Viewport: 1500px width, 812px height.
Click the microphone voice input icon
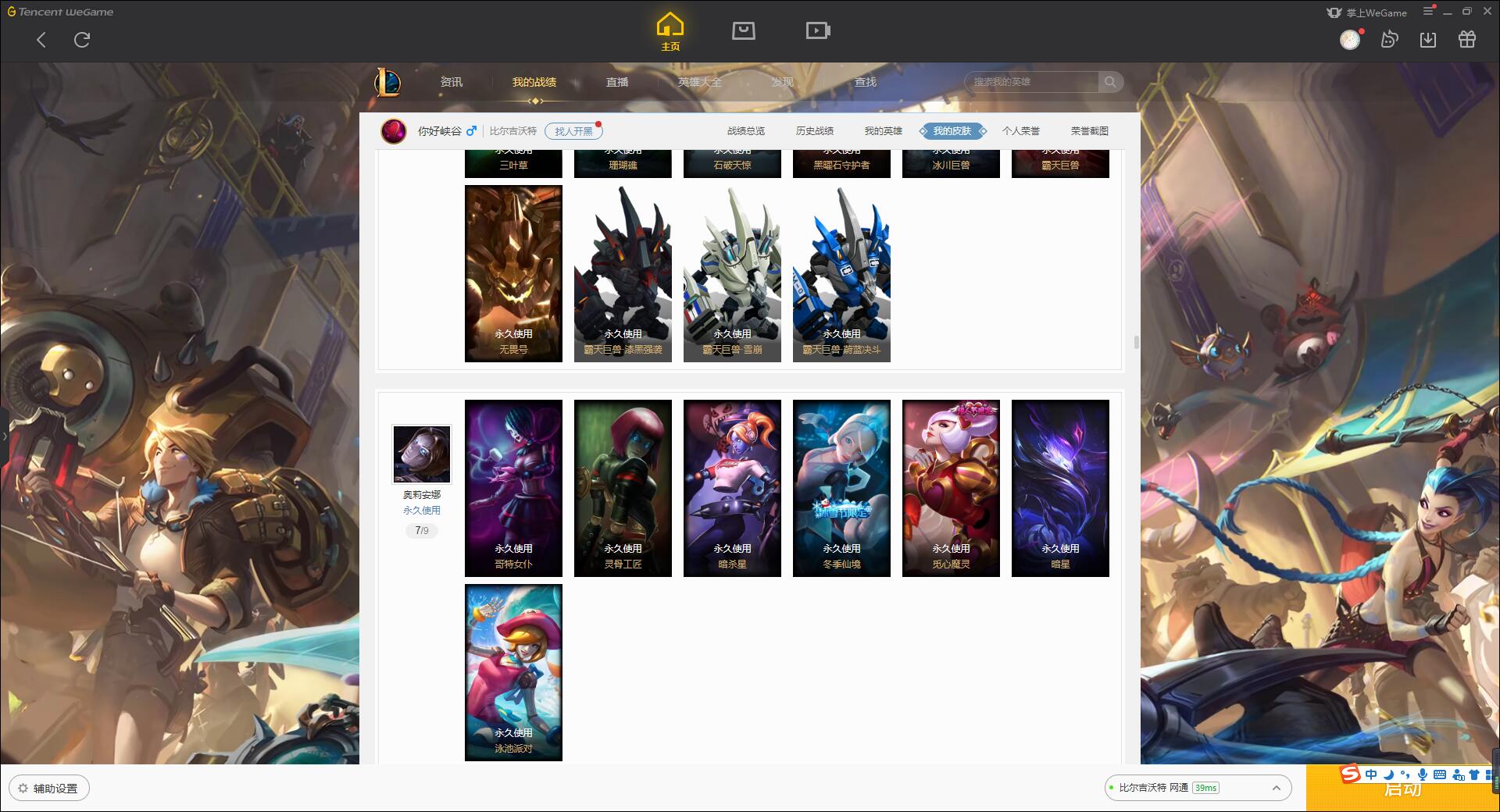click(1423, 775)
